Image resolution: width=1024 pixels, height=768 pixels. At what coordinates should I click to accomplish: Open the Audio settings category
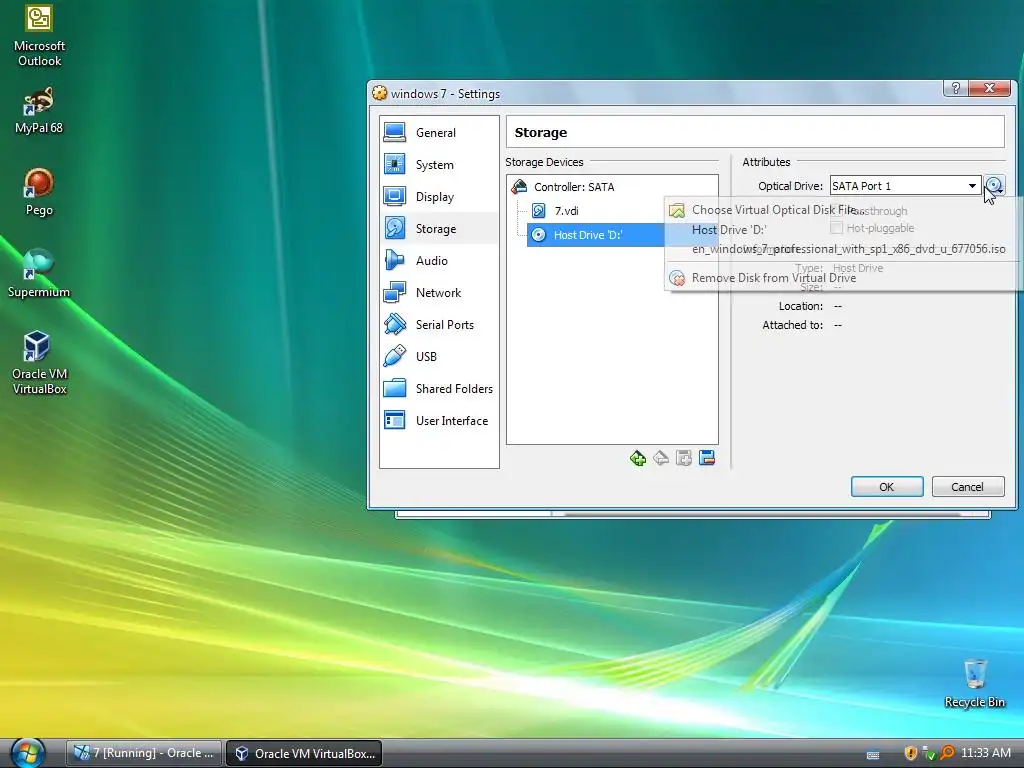439,261
